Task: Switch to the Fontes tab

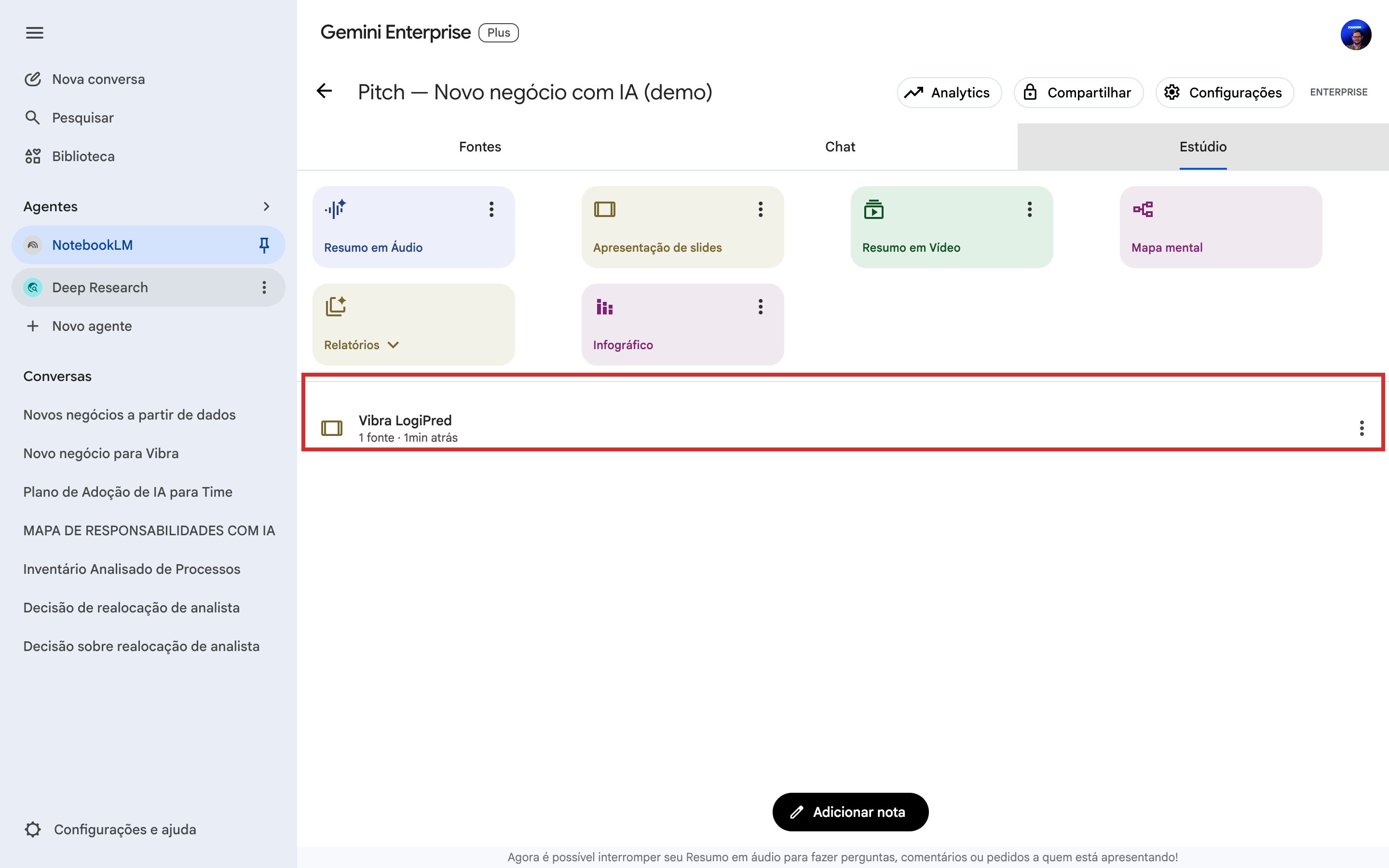Action: [x=480, y=147]
